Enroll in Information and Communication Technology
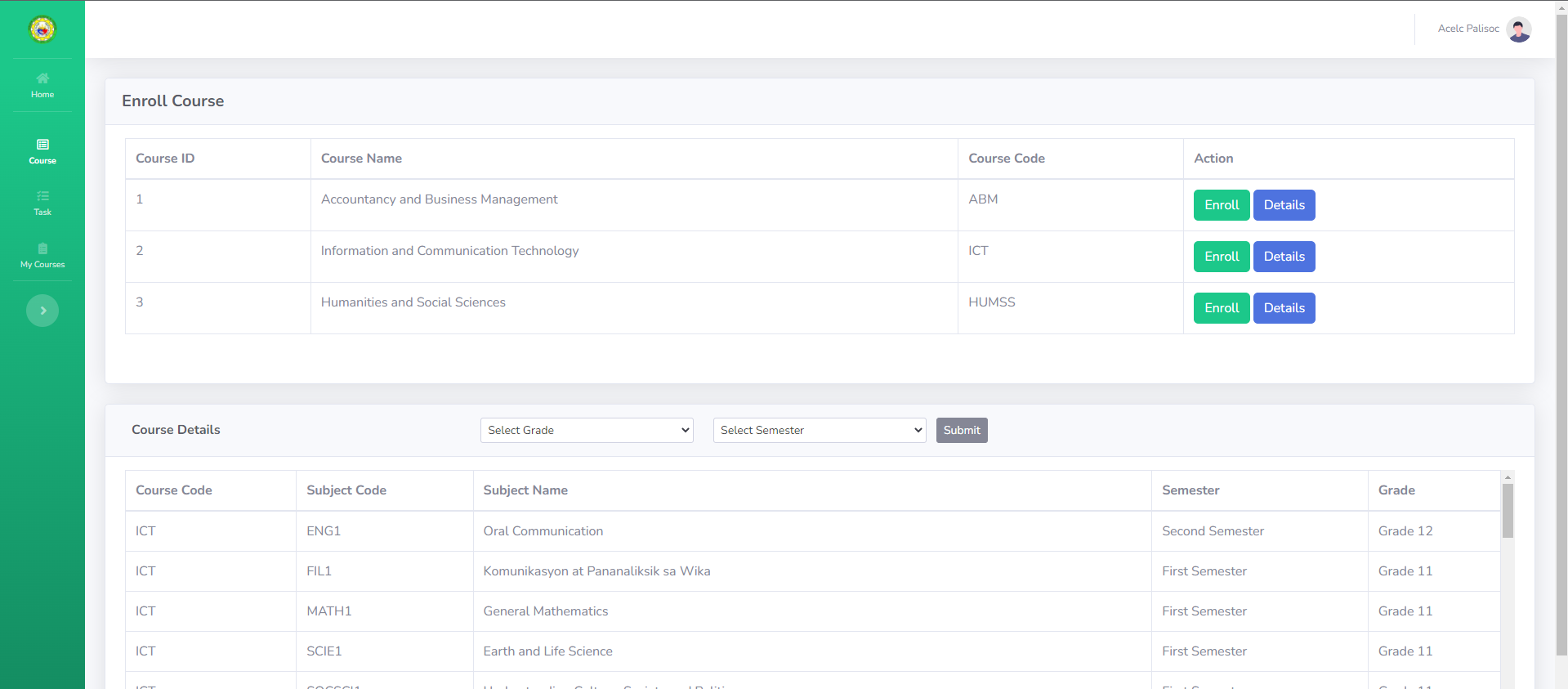 point(1222,257)
